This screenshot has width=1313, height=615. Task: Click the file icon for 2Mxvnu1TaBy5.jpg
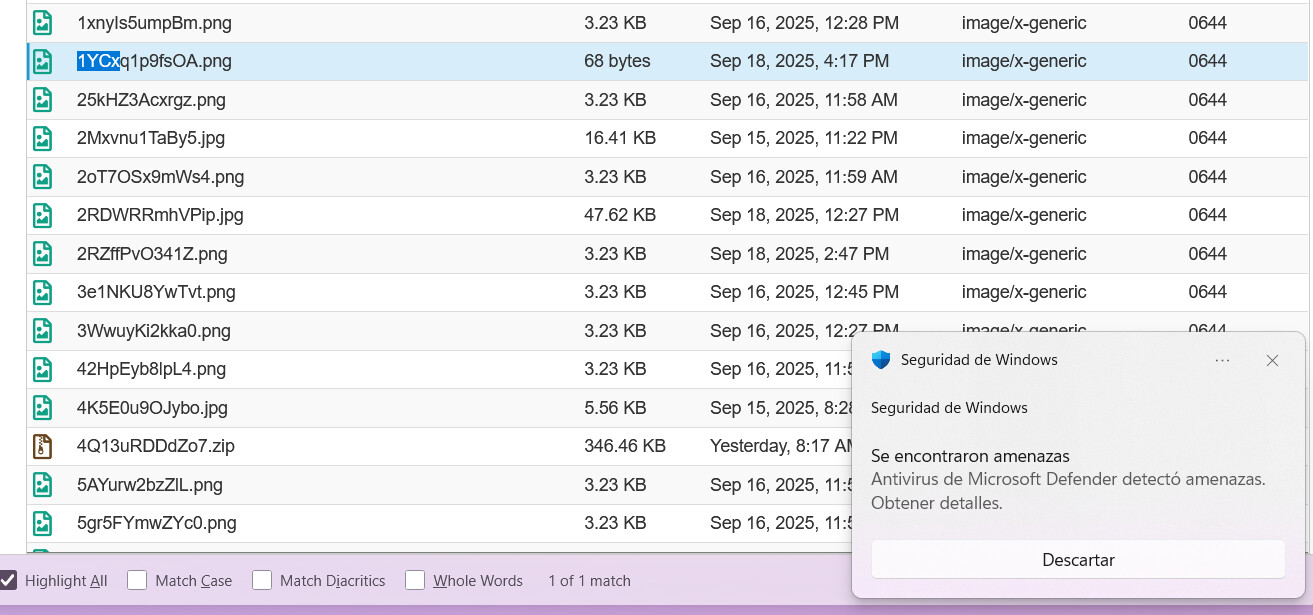42,138
